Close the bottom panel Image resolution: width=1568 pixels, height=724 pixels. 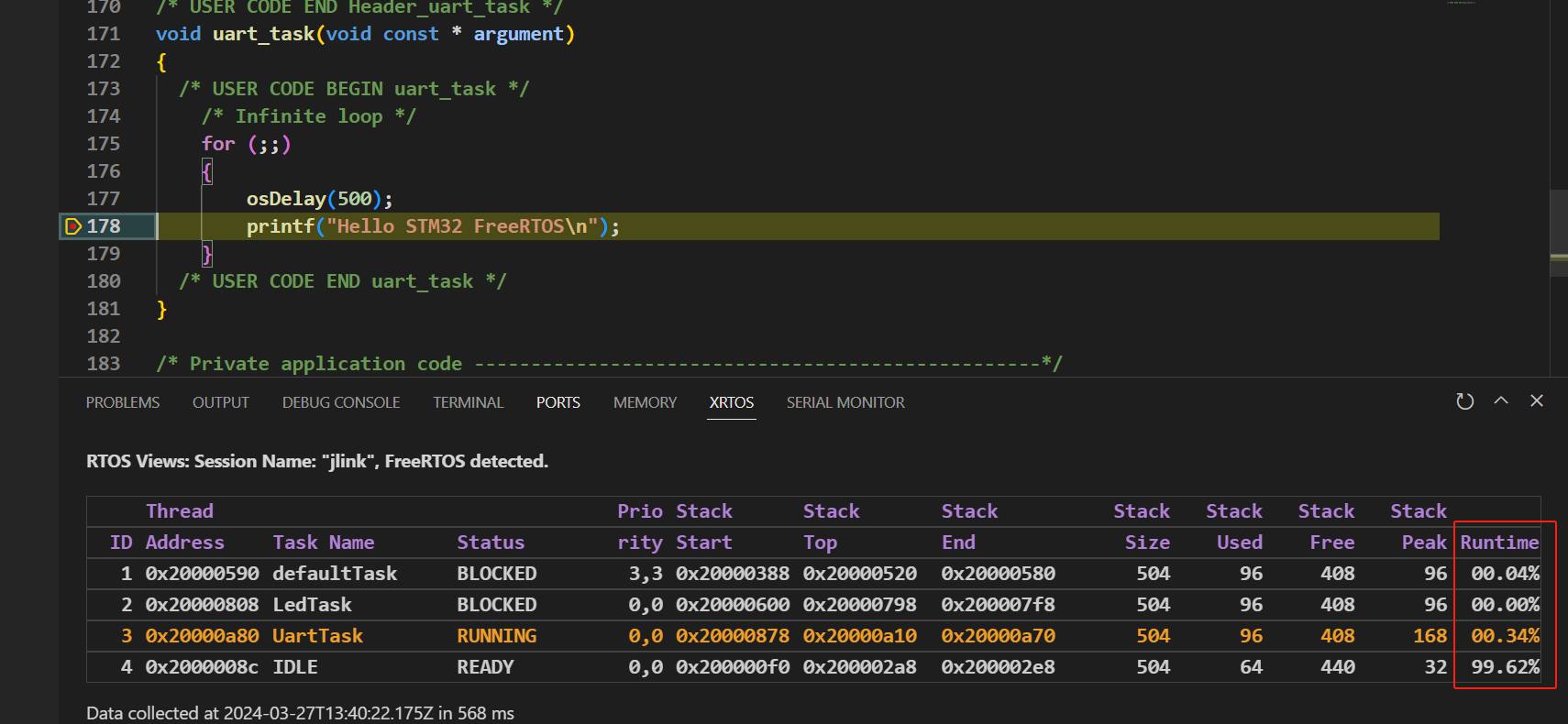click(x=1537, y=400)
